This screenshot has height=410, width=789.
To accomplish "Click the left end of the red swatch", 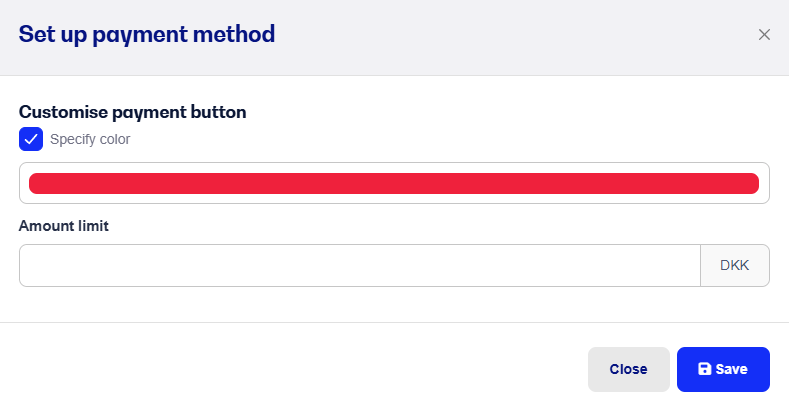I will pos(38,184).
